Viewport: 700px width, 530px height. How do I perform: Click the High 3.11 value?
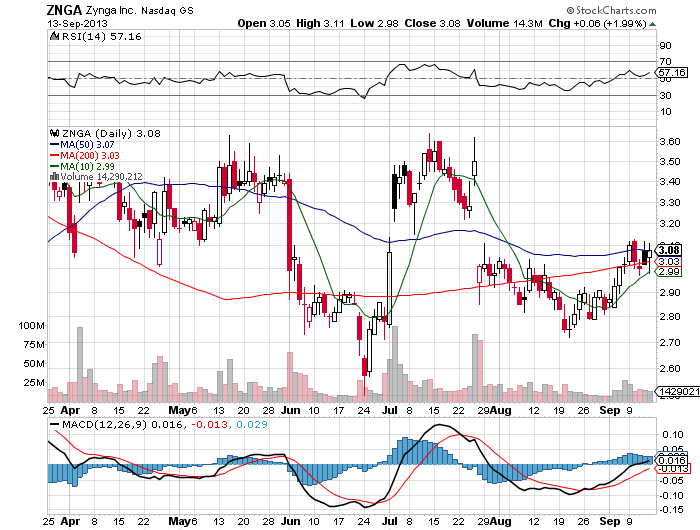click(x=320, y=23)
